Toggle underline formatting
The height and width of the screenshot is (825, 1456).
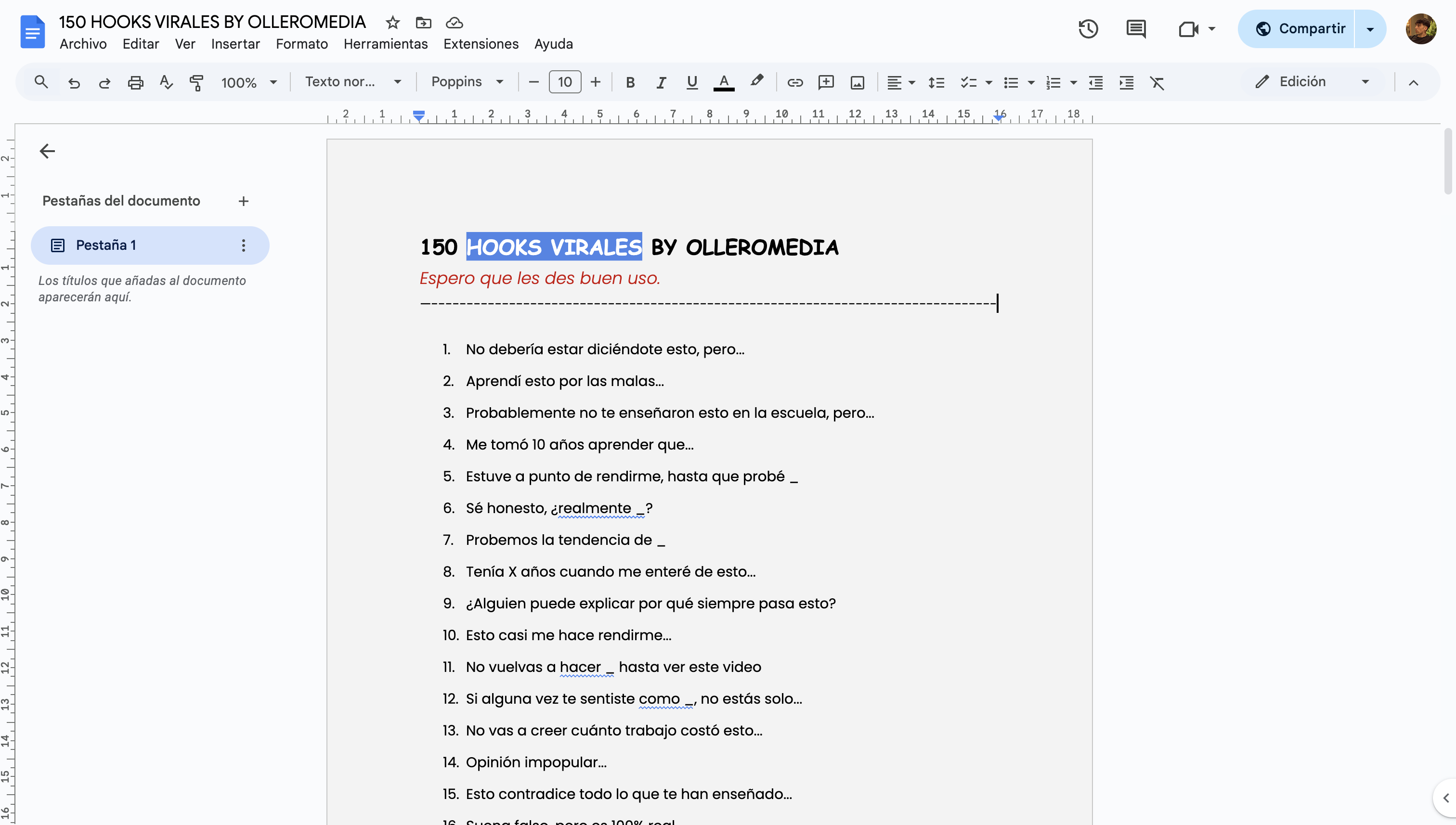[691, 83]
